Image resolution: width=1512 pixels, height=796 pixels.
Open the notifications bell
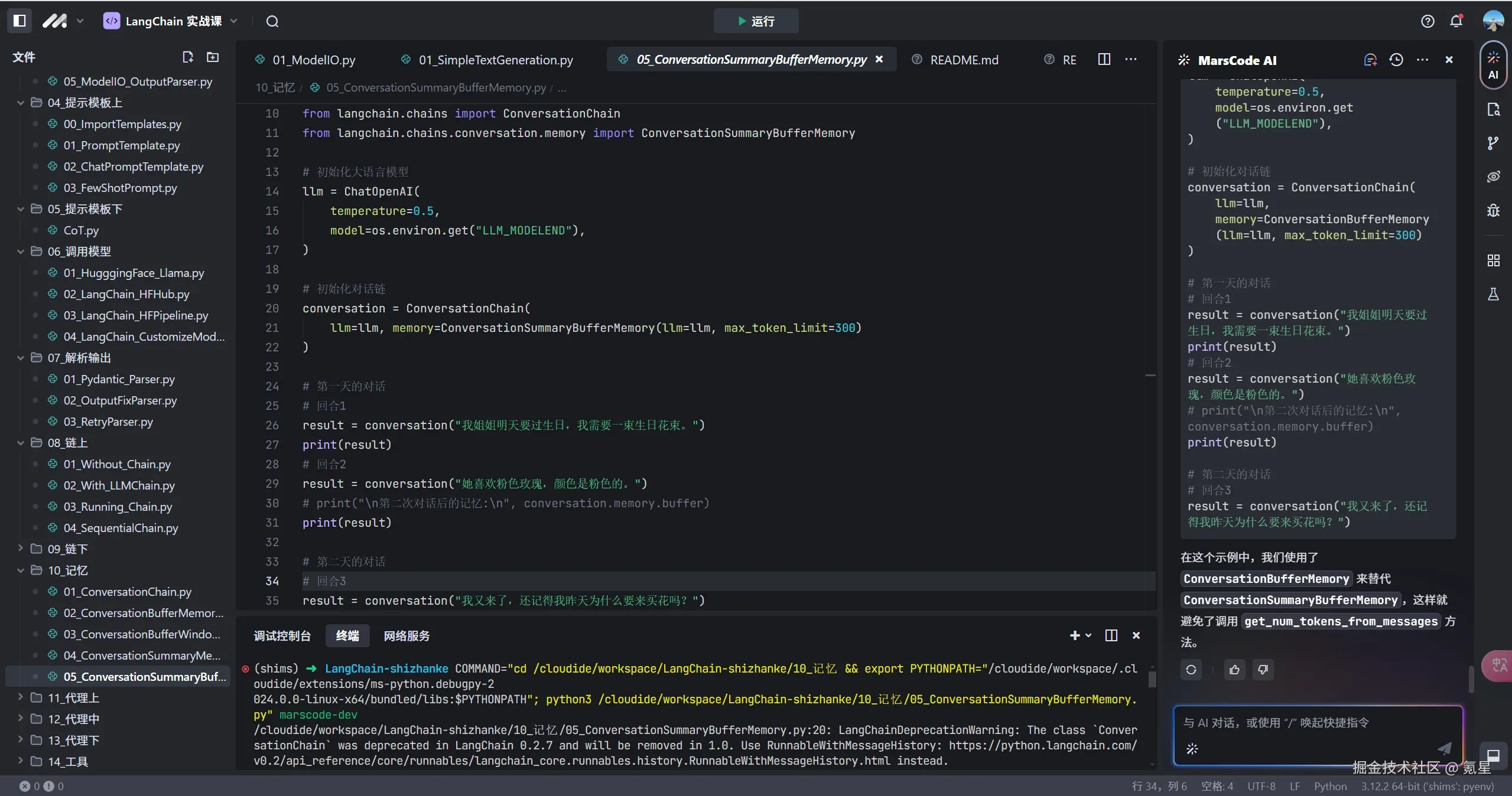(1456, 21)
